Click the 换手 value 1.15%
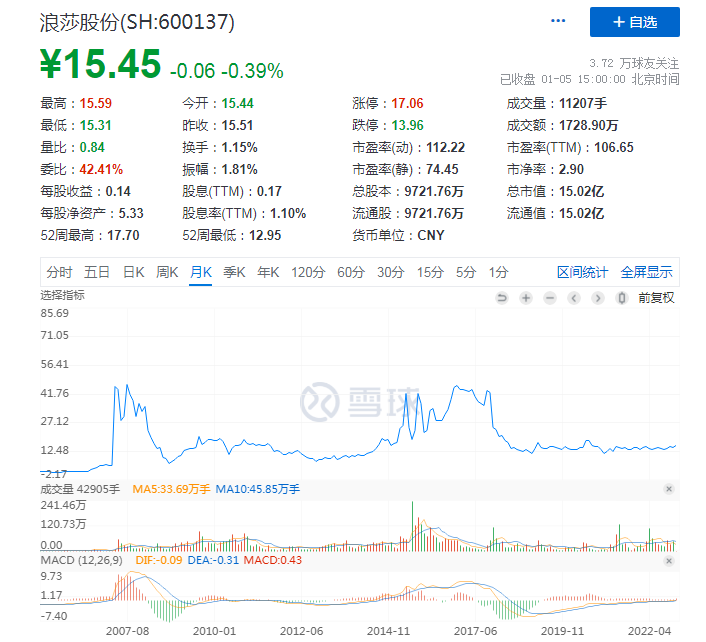The height and width of the screenshot is (642, 706). (240, 148)
